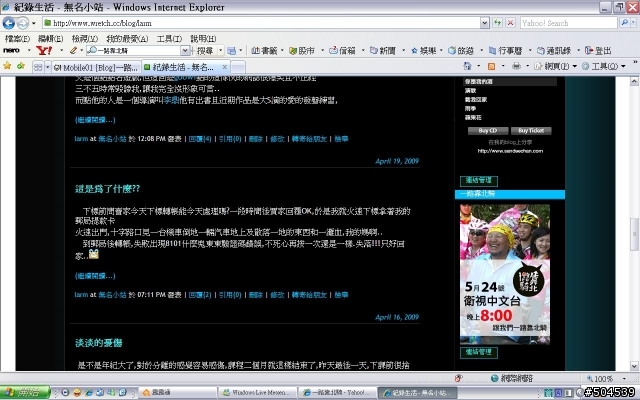Open the 通訊錄 address book toolbar item
Image resolution: width=640 pixels, height=400 pixels.
tap(553, 51)
